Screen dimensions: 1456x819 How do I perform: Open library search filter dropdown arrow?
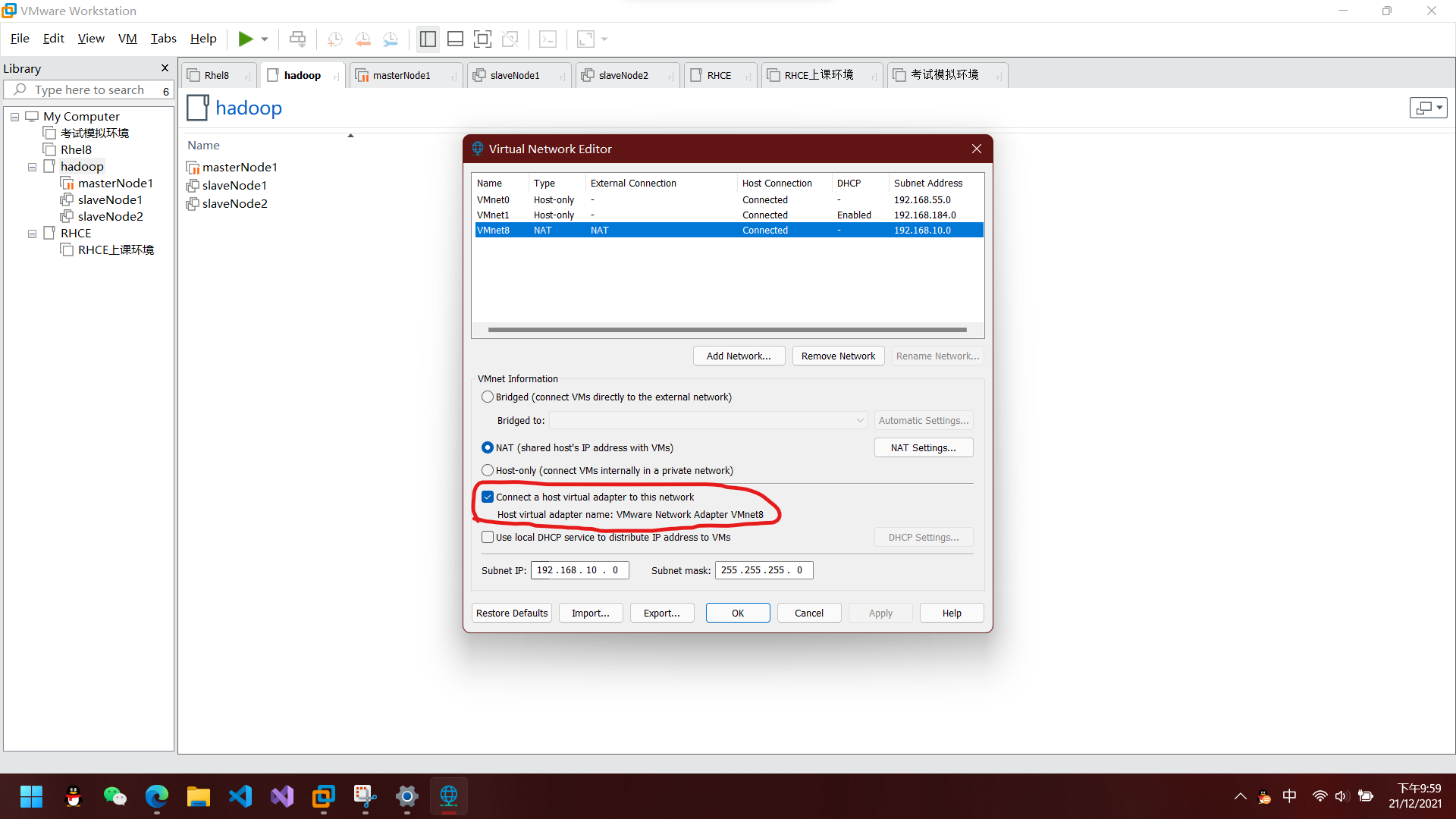166,91
